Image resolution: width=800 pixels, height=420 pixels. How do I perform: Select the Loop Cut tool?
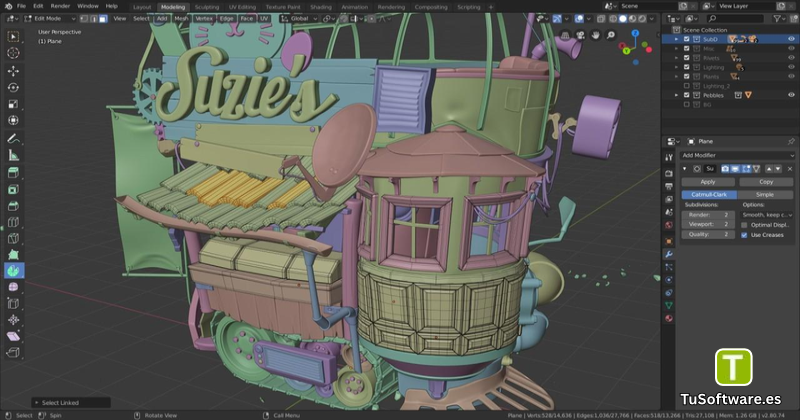tap(13, 222)
